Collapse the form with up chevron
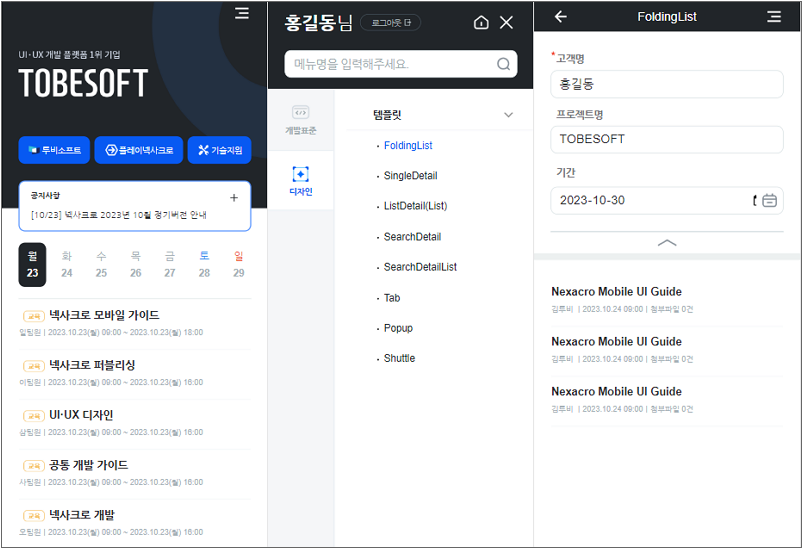 tap(667, 242)
